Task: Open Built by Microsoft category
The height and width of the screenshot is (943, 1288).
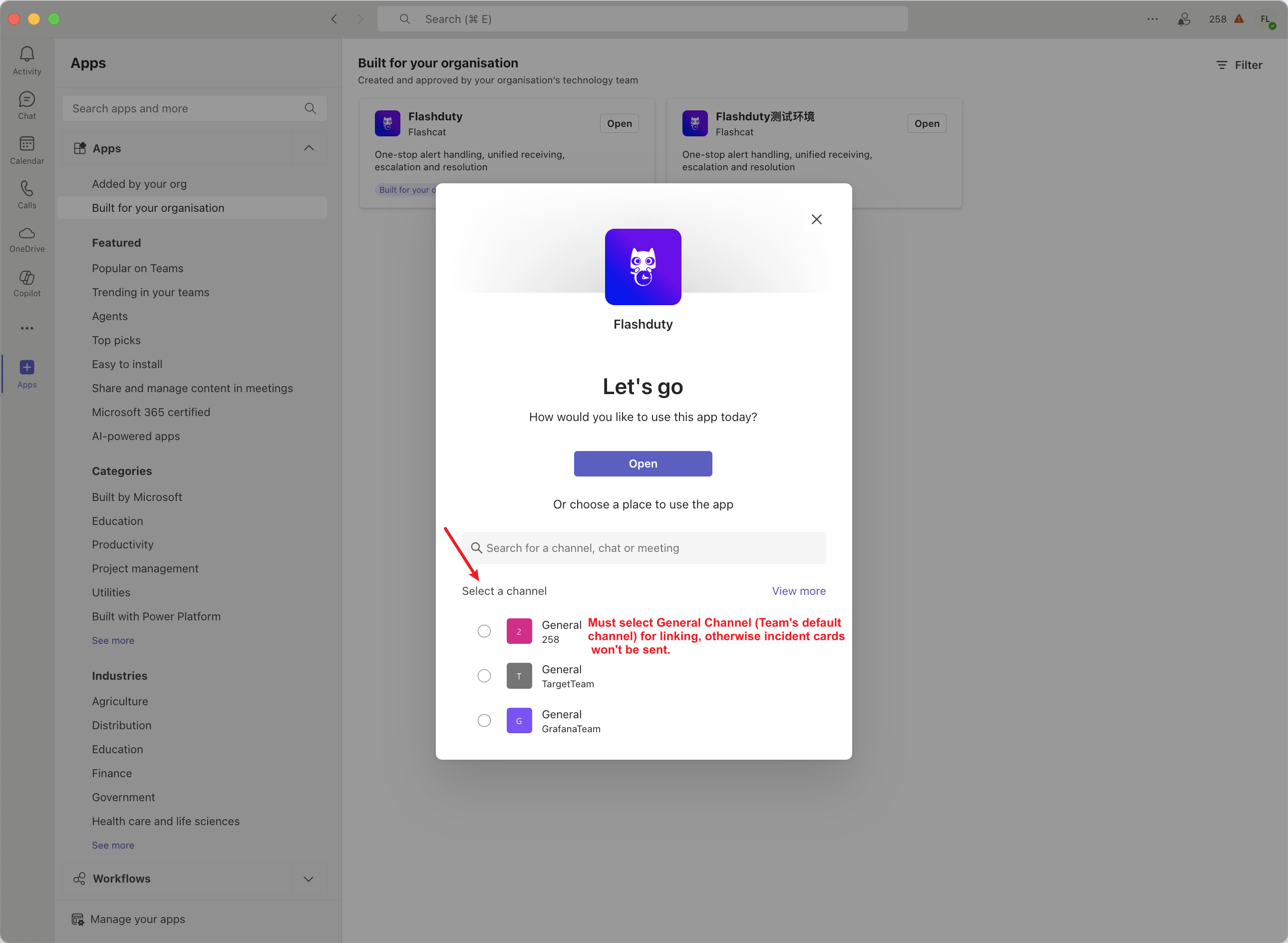Action: [137, 497]
